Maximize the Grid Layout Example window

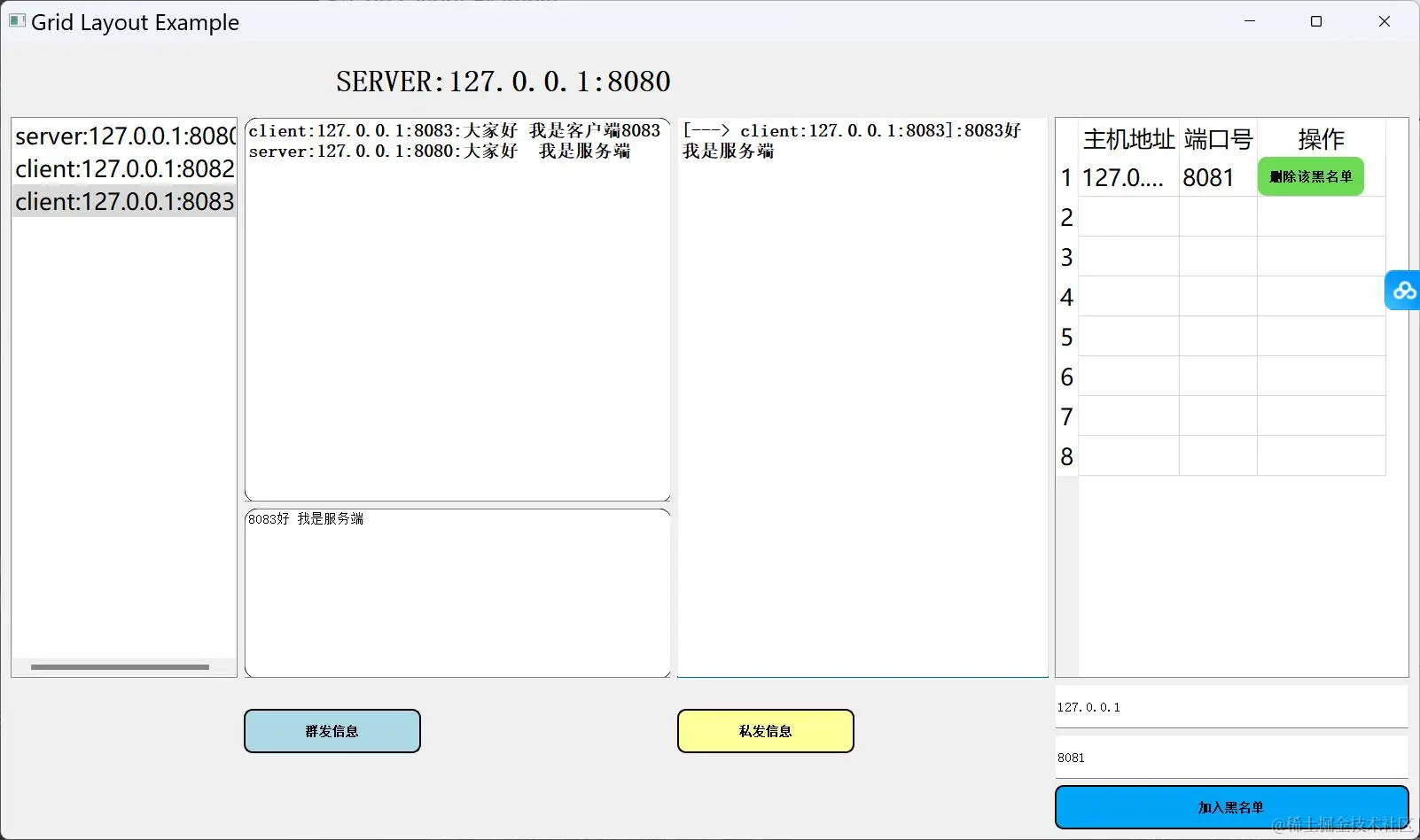[1316, 21]
